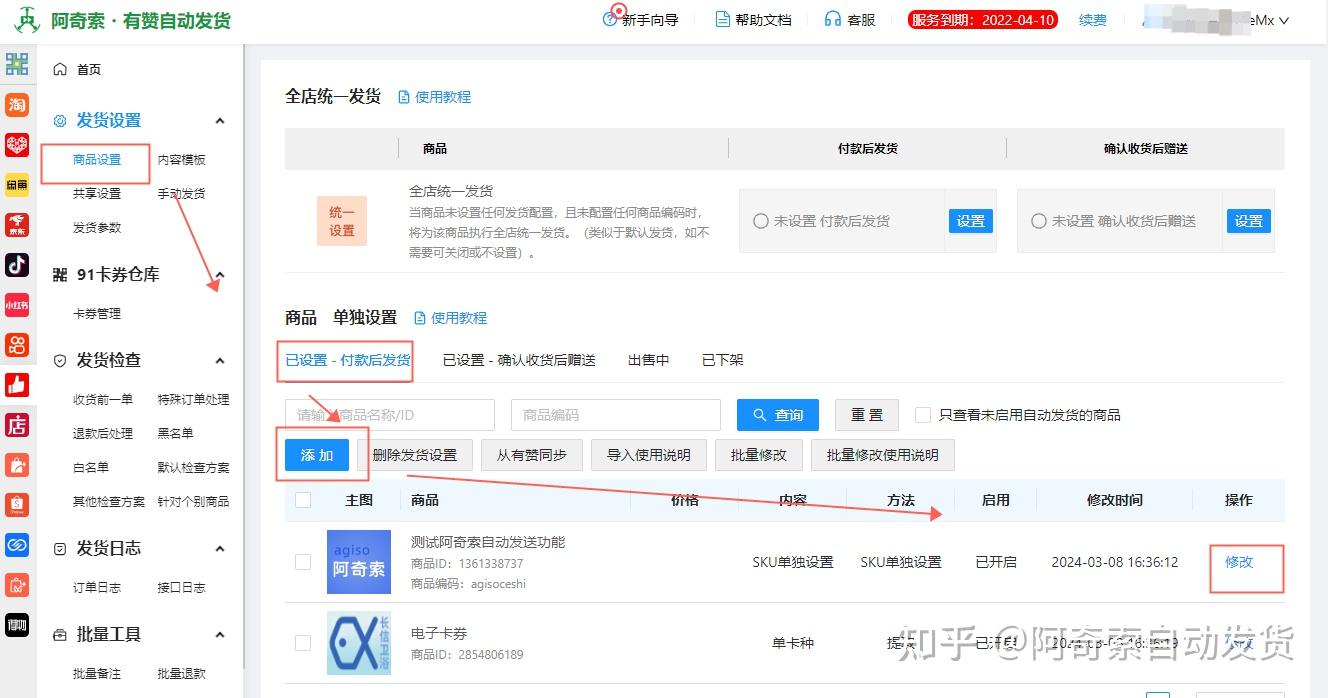
Task: Open 共享设置 in the sidebar
Action: click(97, 194)
